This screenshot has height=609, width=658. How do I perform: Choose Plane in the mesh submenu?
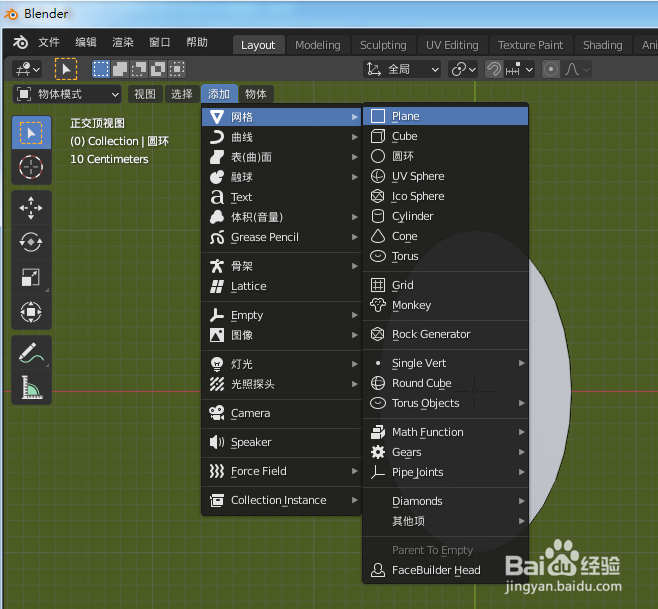tap(445, 116)
